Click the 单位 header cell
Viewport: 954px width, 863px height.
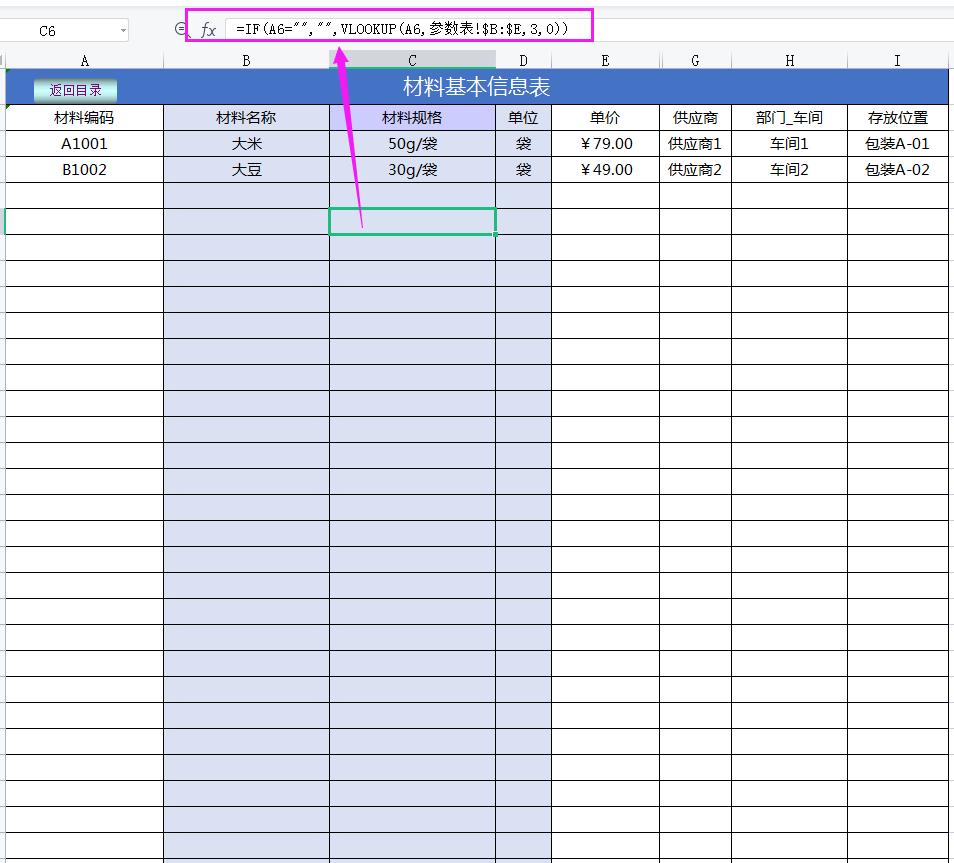[x=523, y=117]
